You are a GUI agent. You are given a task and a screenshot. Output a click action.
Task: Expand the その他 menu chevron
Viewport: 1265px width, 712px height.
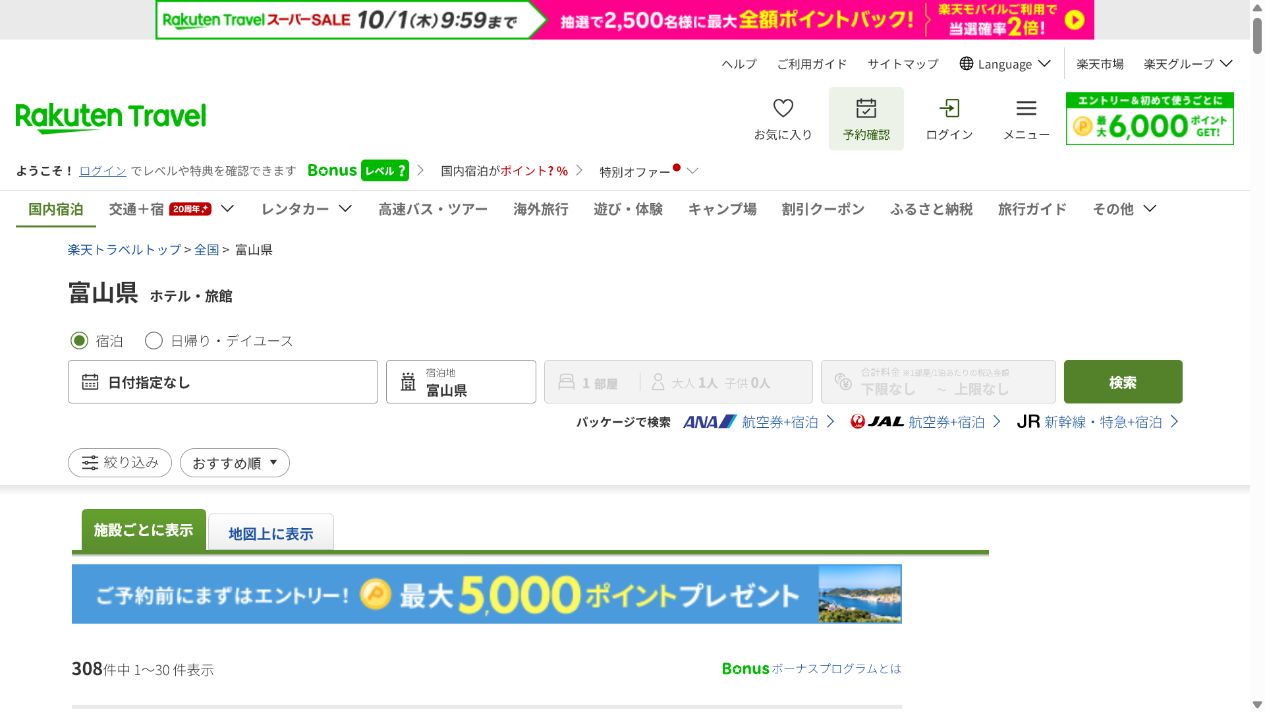coord(1150,209)
